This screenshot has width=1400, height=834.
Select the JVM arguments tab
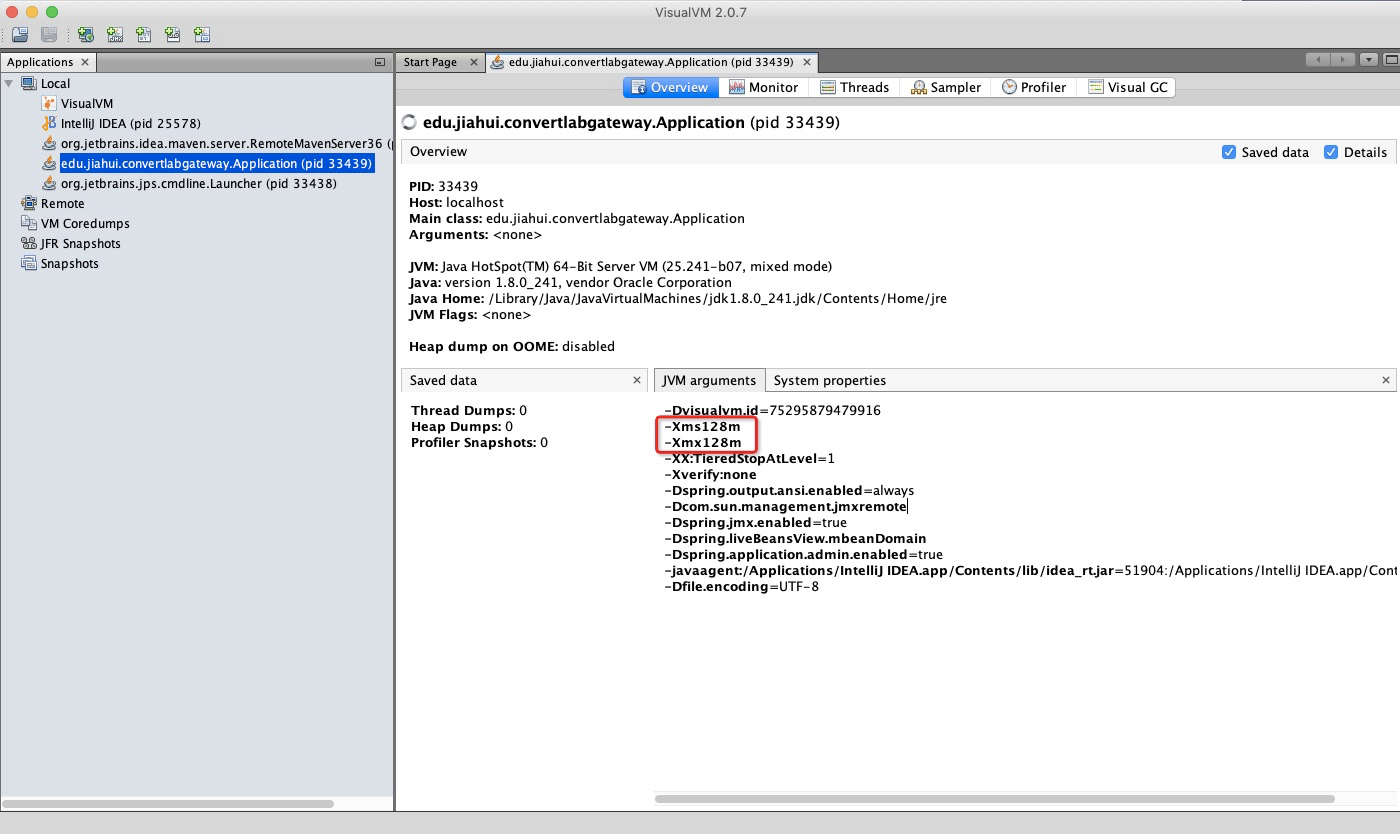pyautogui.click(x=709, y=380)
